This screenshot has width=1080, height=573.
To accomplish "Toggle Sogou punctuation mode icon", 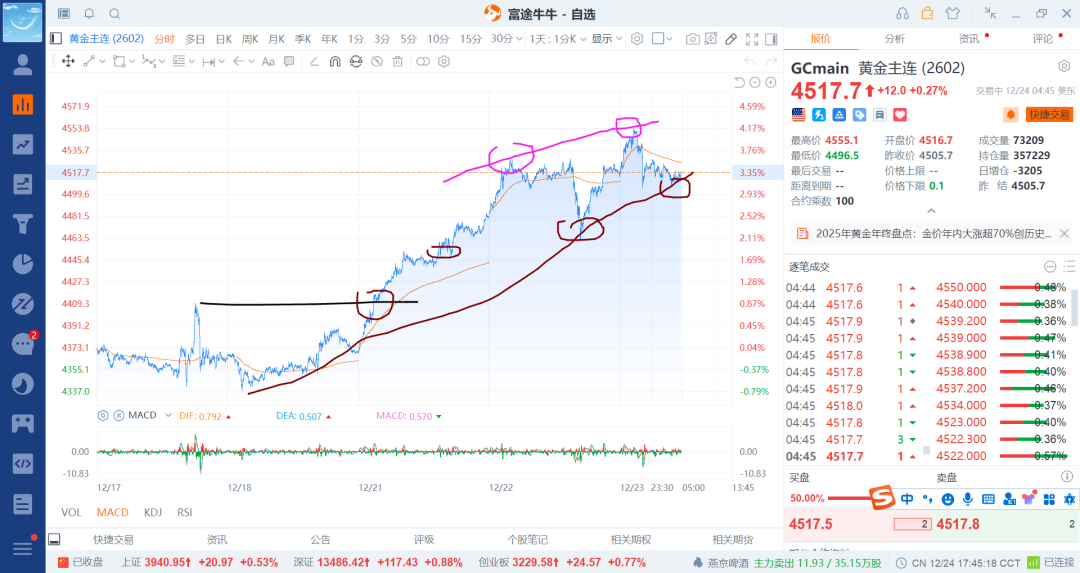I will pyautogui.click(x=928, y=499).
